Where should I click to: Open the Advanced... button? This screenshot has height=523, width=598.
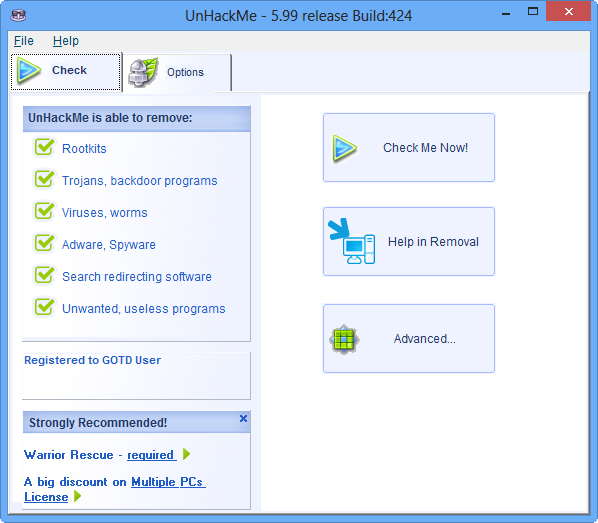(x=409, y=339)
